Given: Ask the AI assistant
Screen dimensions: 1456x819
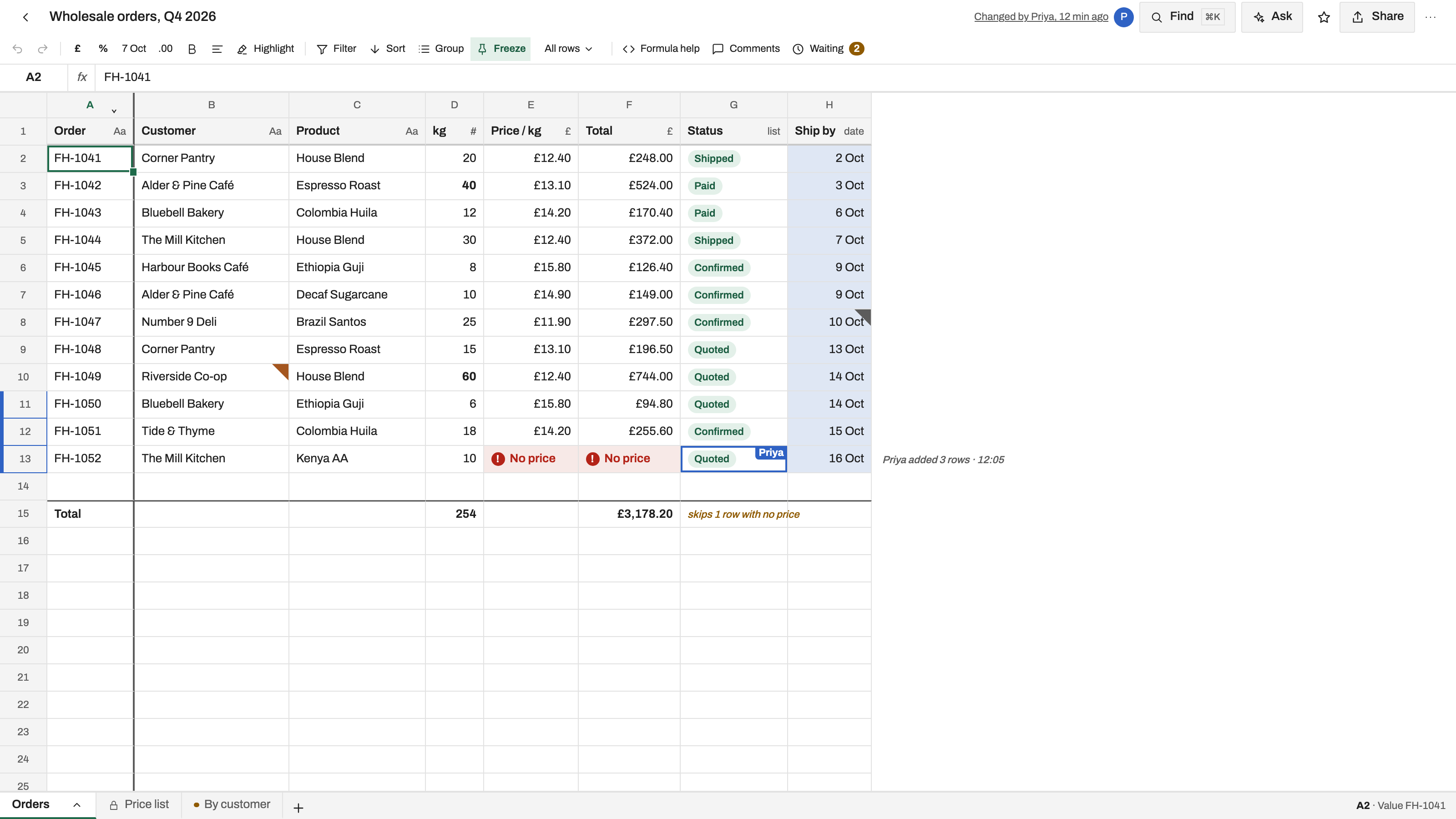Looking at the screenshot, I should click(1272, 17).
